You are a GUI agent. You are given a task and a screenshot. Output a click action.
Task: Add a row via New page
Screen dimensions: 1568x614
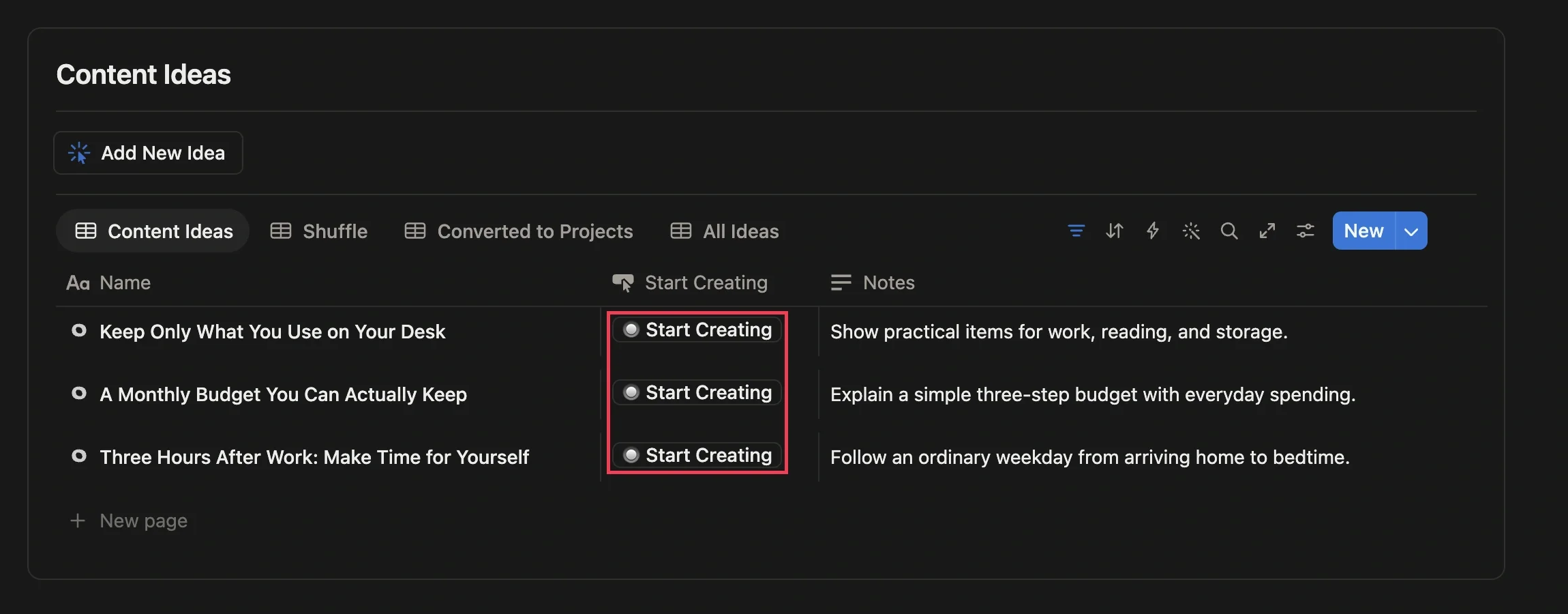coord(129,521)
